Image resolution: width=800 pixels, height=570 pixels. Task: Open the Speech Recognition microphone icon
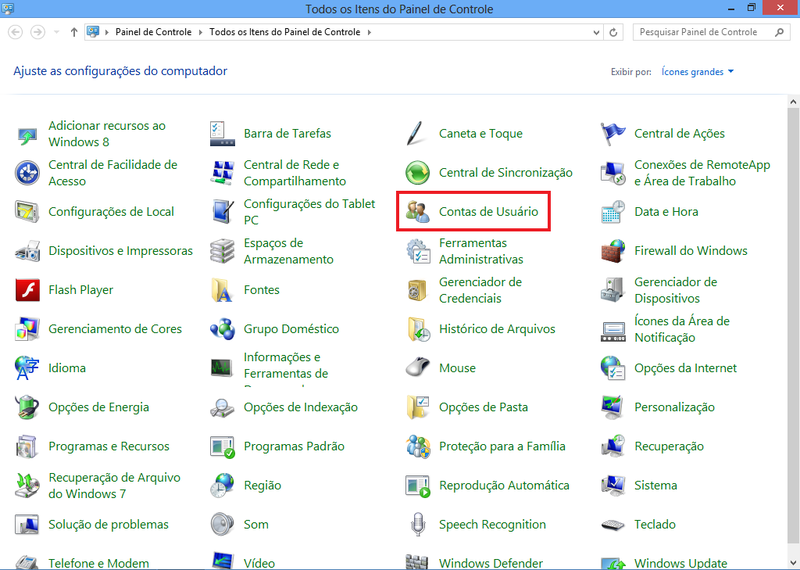click(x=418, y=524)
